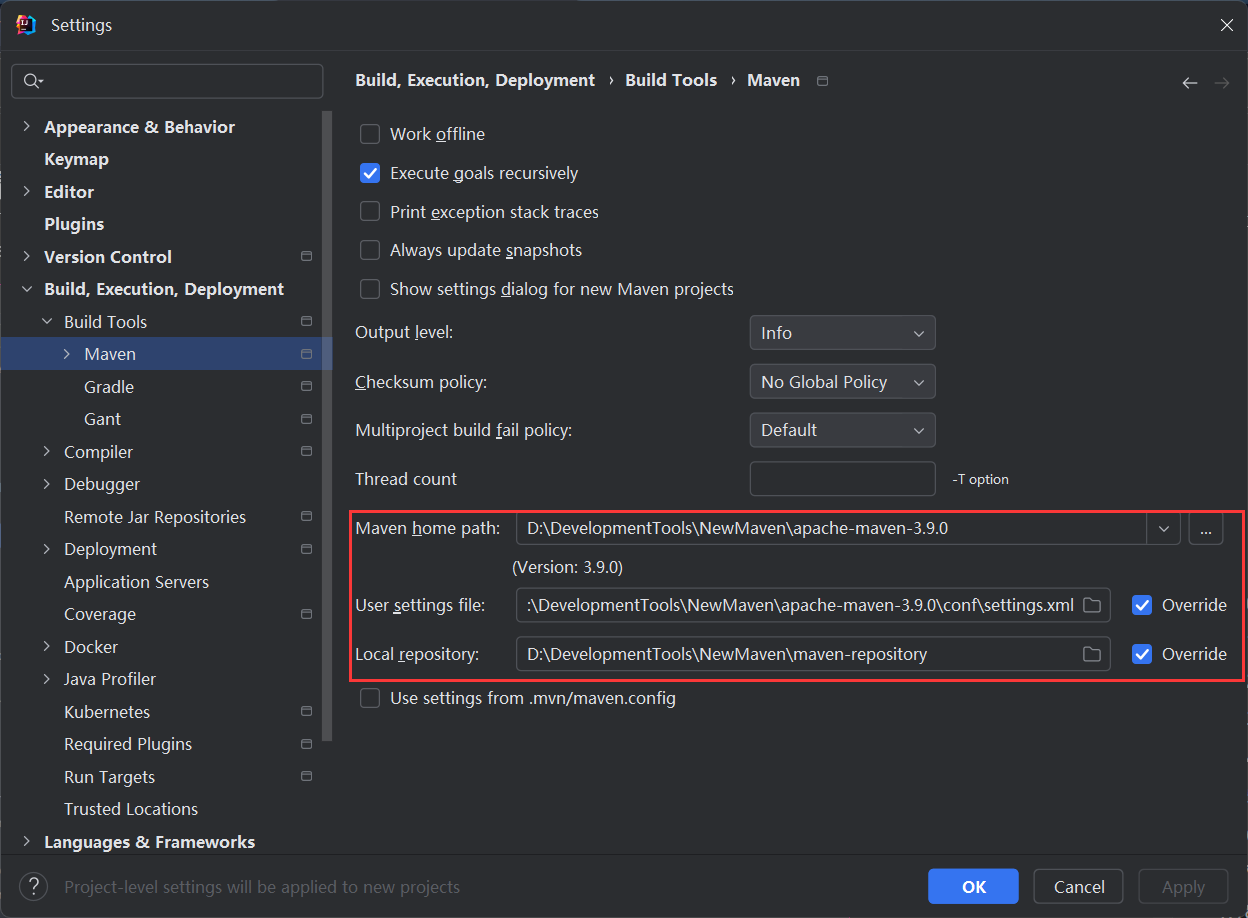This screenshot has height=918, width=1248.
Task: Collapse the Build Tools node
Action: click(47, 322)
